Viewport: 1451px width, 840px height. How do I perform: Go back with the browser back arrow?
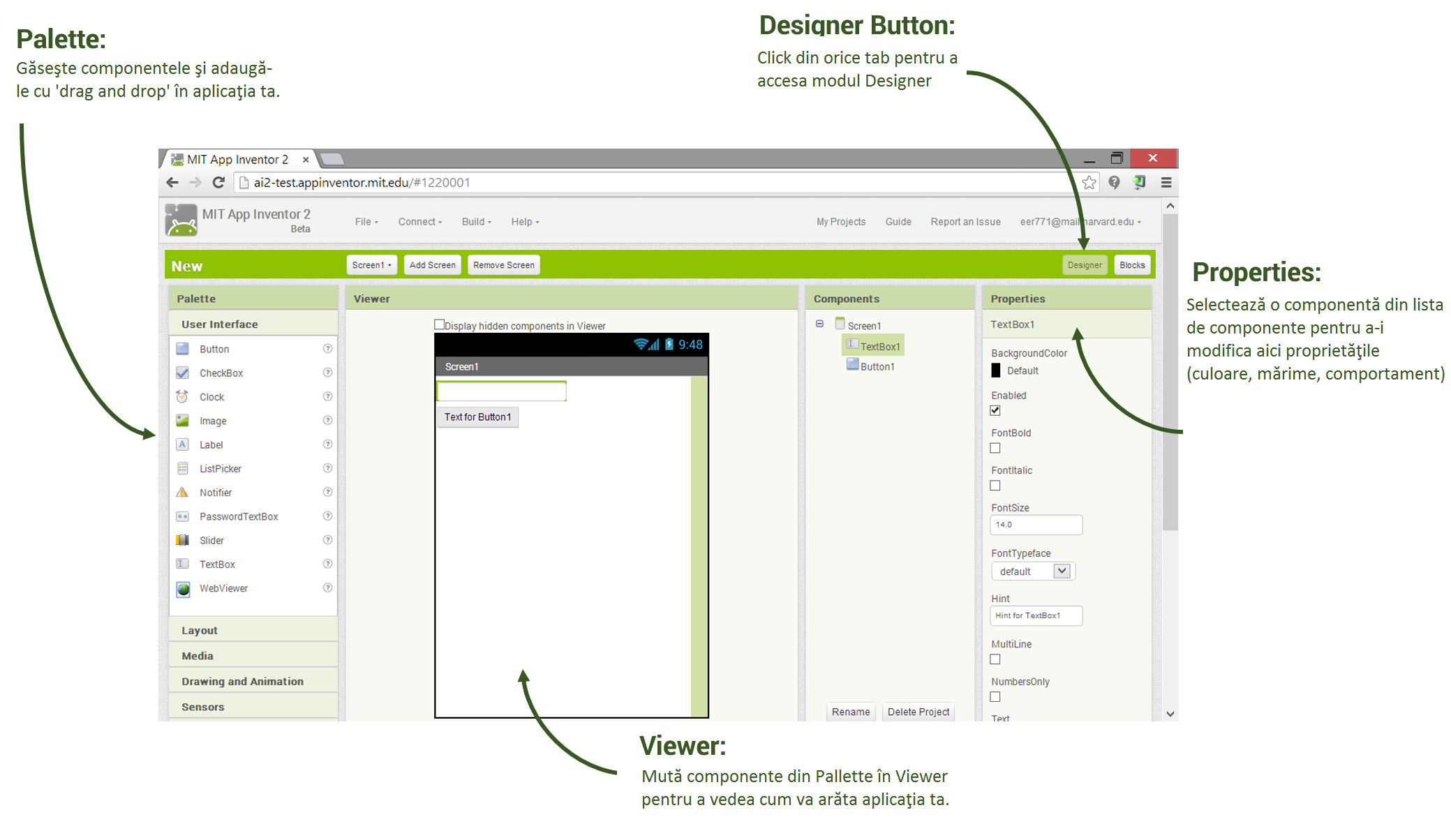172,182
